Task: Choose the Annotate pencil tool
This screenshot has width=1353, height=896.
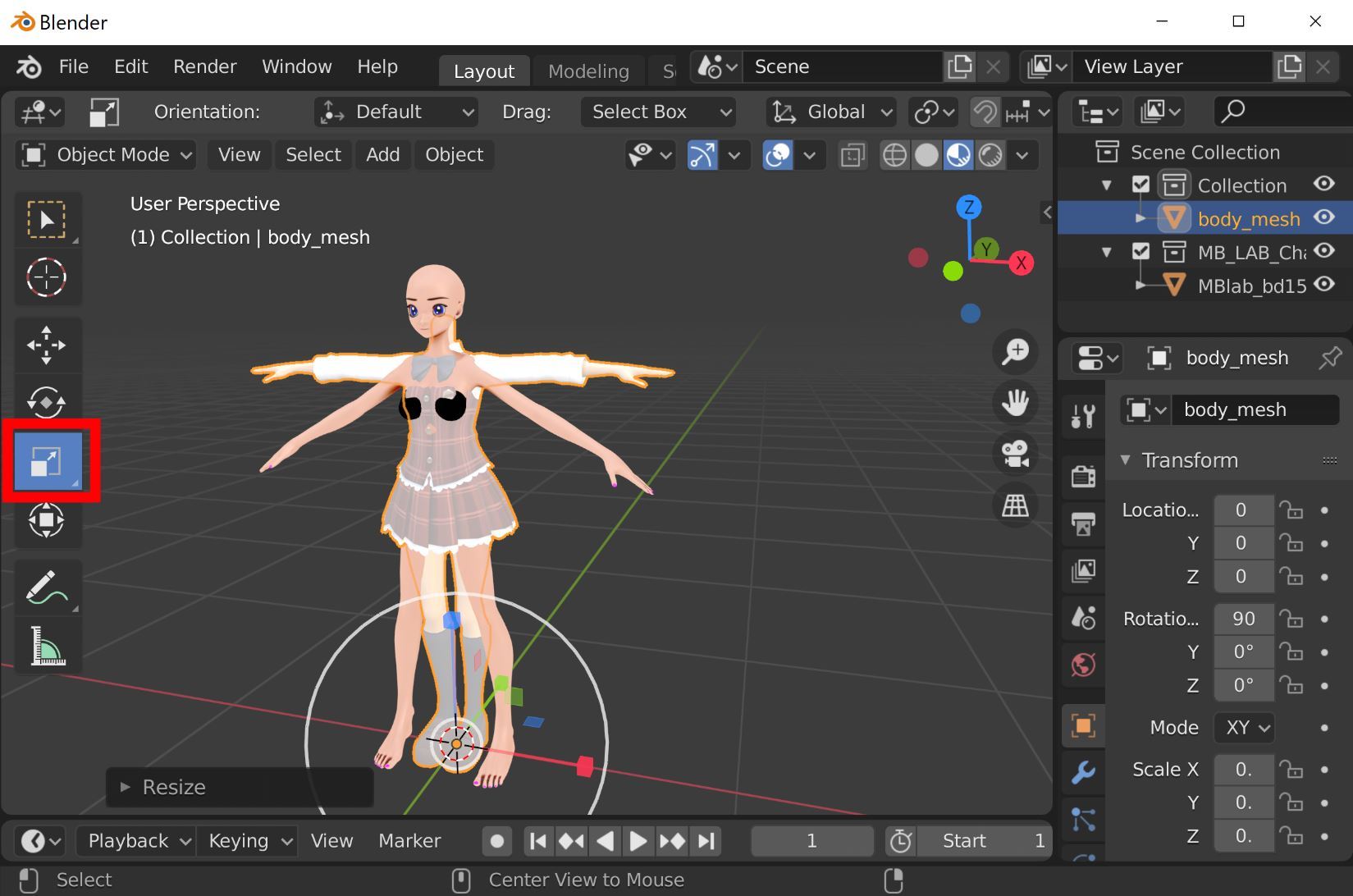Action: click(x=47, y=587)
